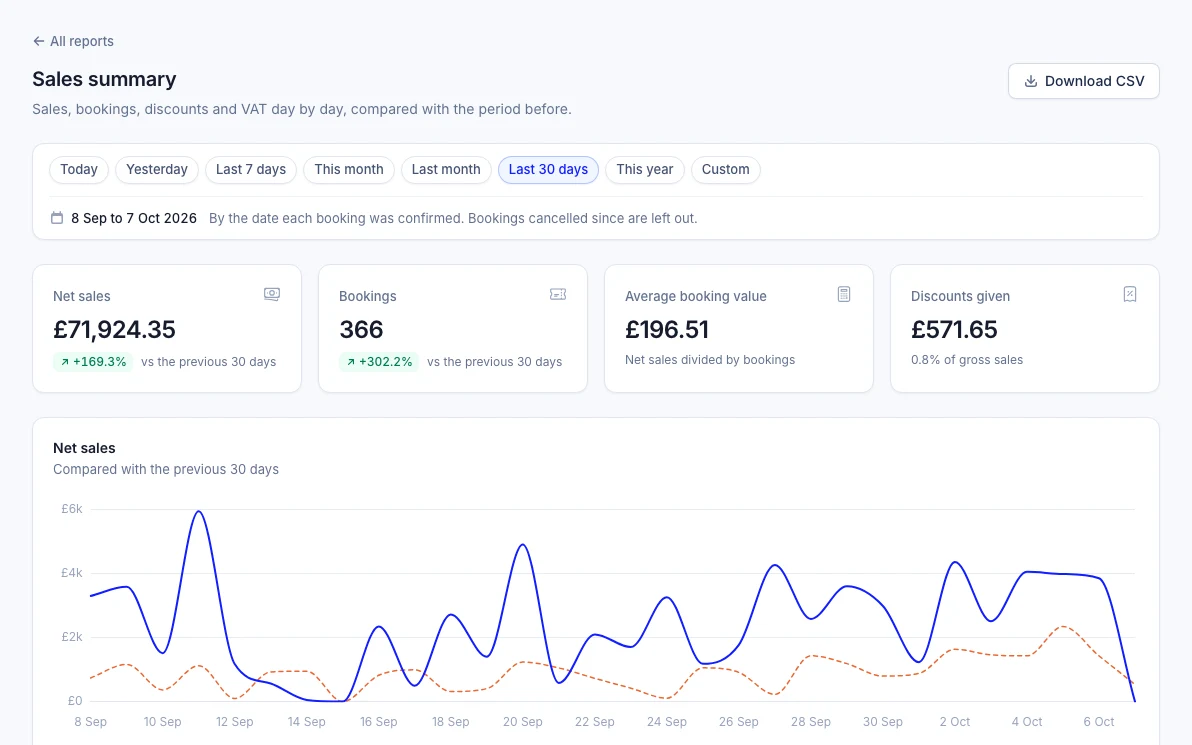
Task: Click the £4k axis label
Action: pos(71,572)
